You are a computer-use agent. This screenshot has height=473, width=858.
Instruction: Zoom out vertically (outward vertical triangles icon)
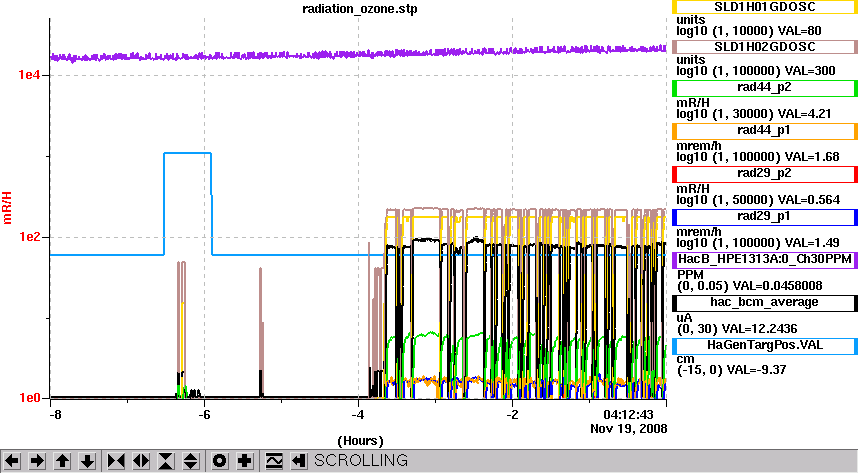point(190,461)
